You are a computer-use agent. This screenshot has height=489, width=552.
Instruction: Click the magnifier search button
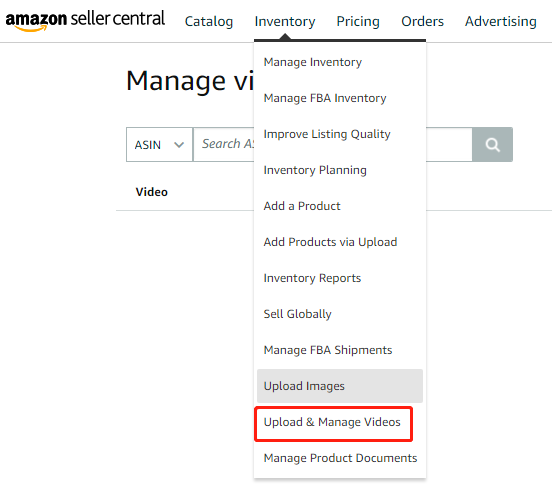point(492,145)
